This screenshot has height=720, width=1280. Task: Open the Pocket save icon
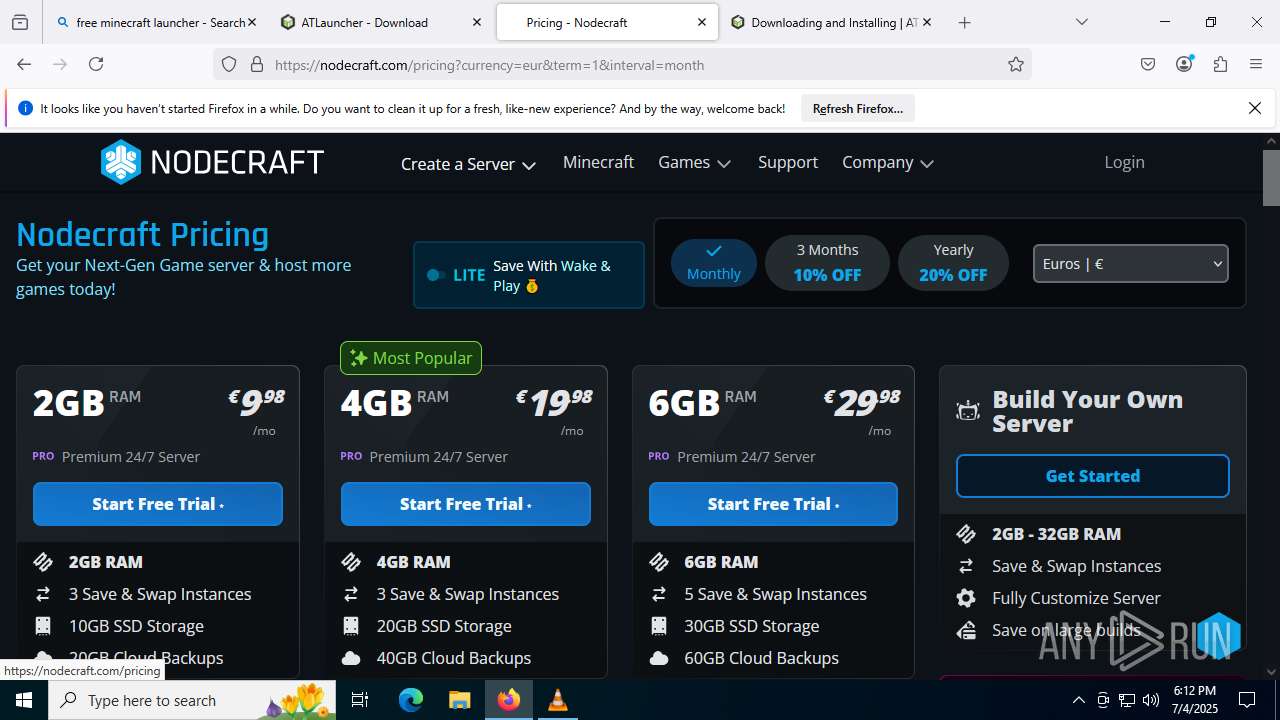1148,64
